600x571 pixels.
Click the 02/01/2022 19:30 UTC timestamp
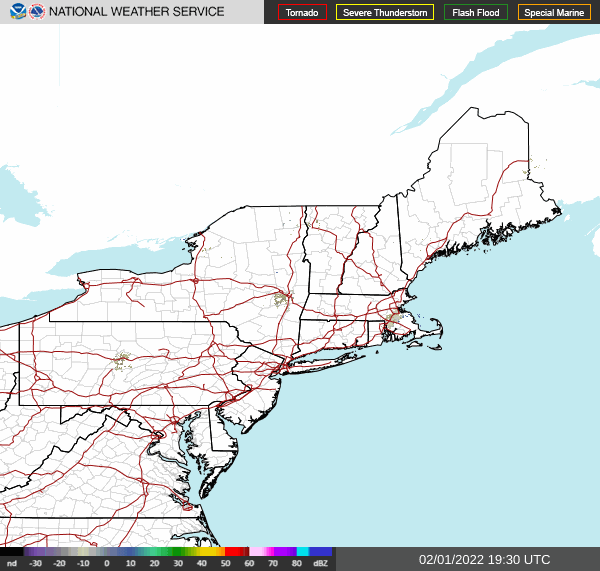pyautogui.click(x=484, y=560)
